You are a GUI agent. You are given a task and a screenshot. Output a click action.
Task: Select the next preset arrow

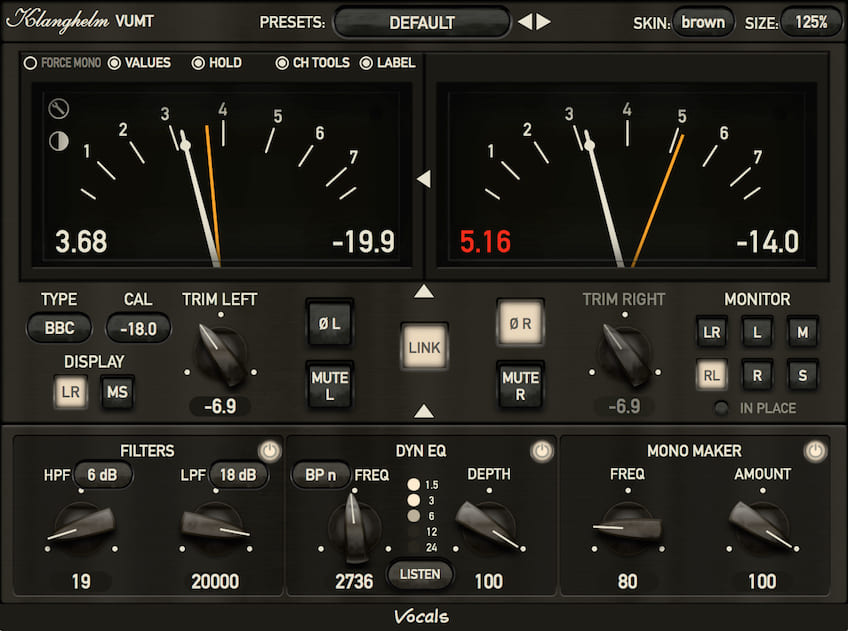pos(544,22)
